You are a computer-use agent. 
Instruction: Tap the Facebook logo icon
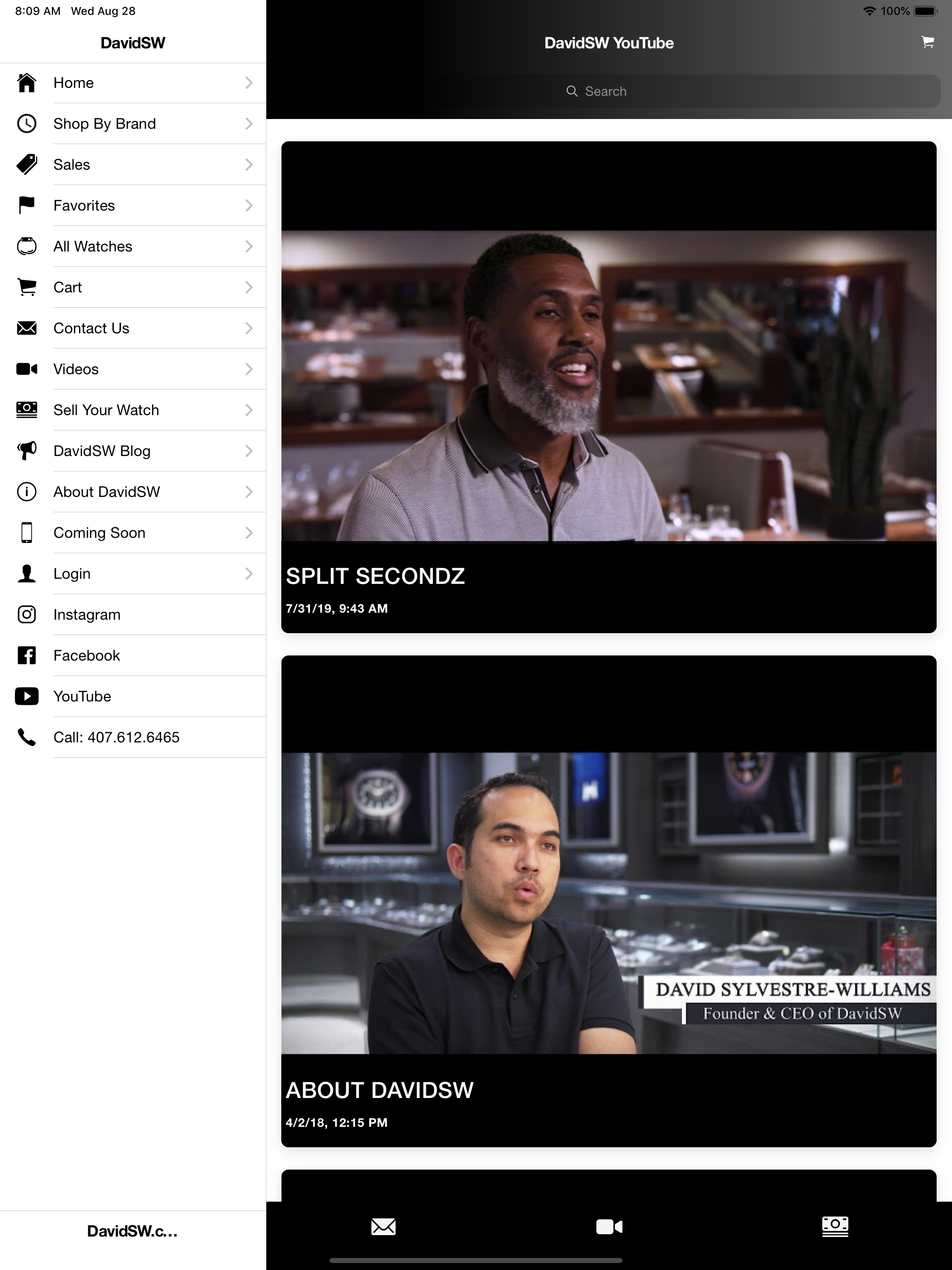pyautogui.click(x=26, y=655)
